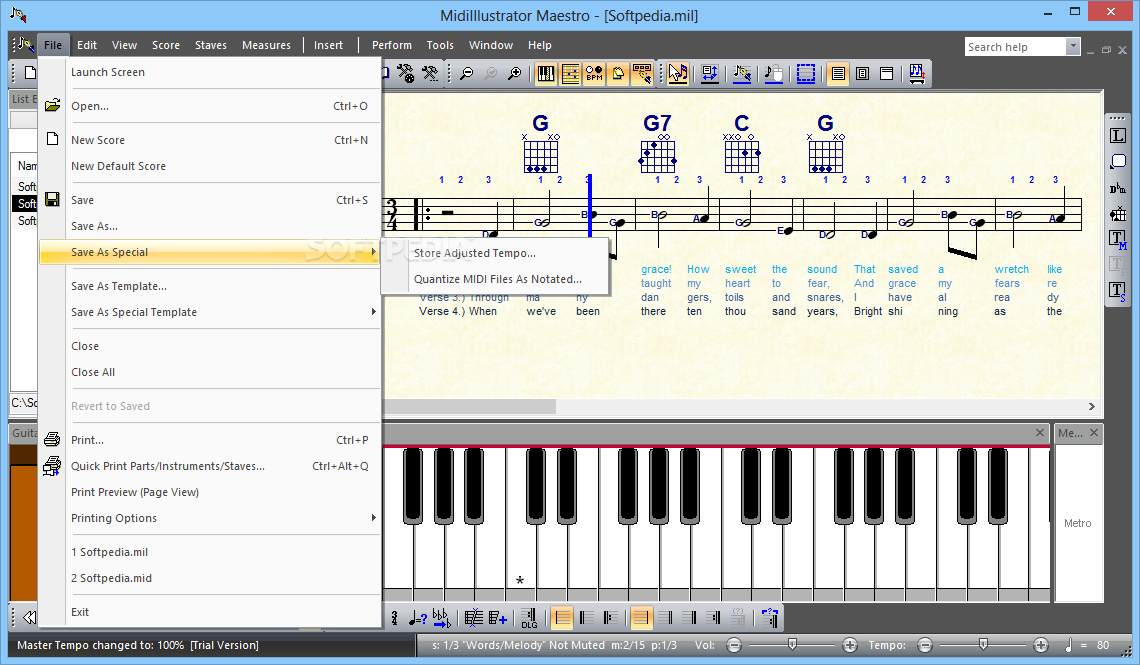Screen dimensions: 1140x665
Task: Toggle the bordered page view mode
Action: (x=862, y=73)
